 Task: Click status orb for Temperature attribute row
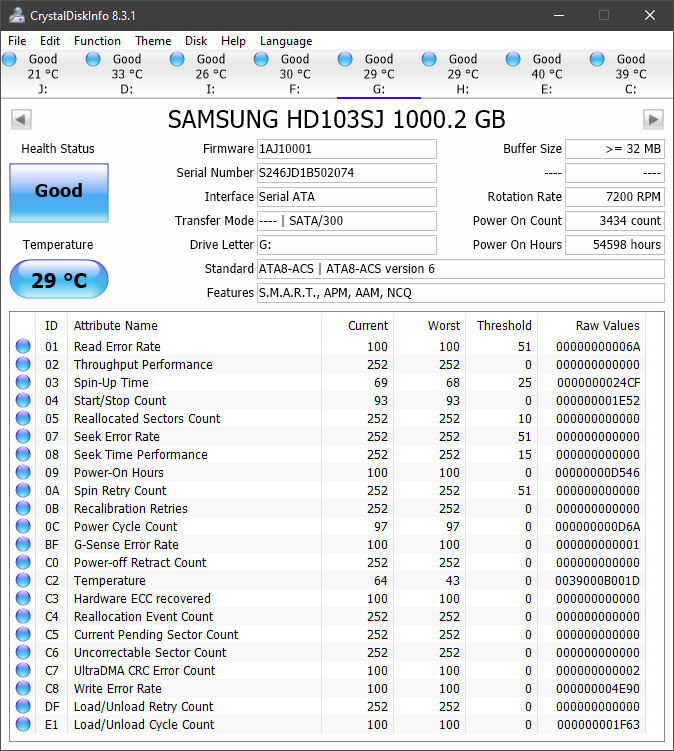(23, 580)
